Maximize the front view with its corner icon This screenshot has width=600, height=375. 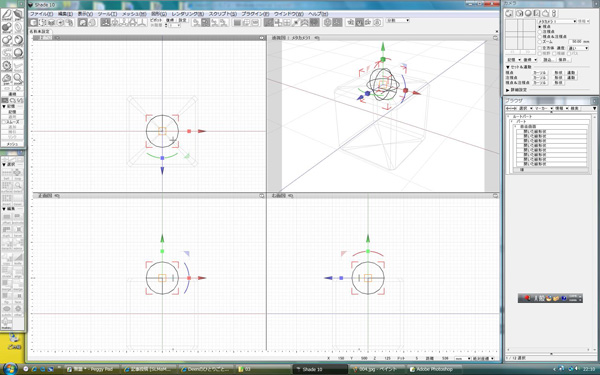click(262, 196)
